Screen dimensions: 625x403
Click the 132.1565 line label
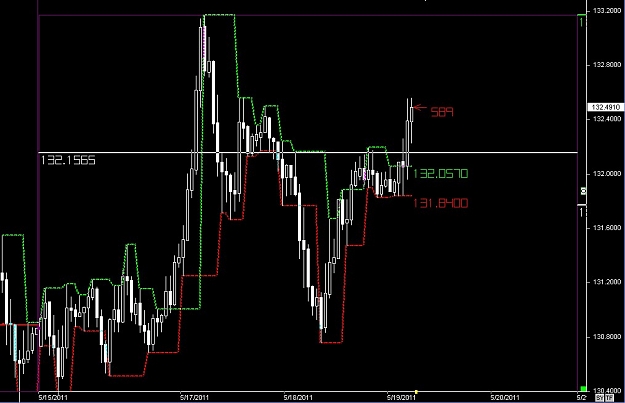click(68, 160)
